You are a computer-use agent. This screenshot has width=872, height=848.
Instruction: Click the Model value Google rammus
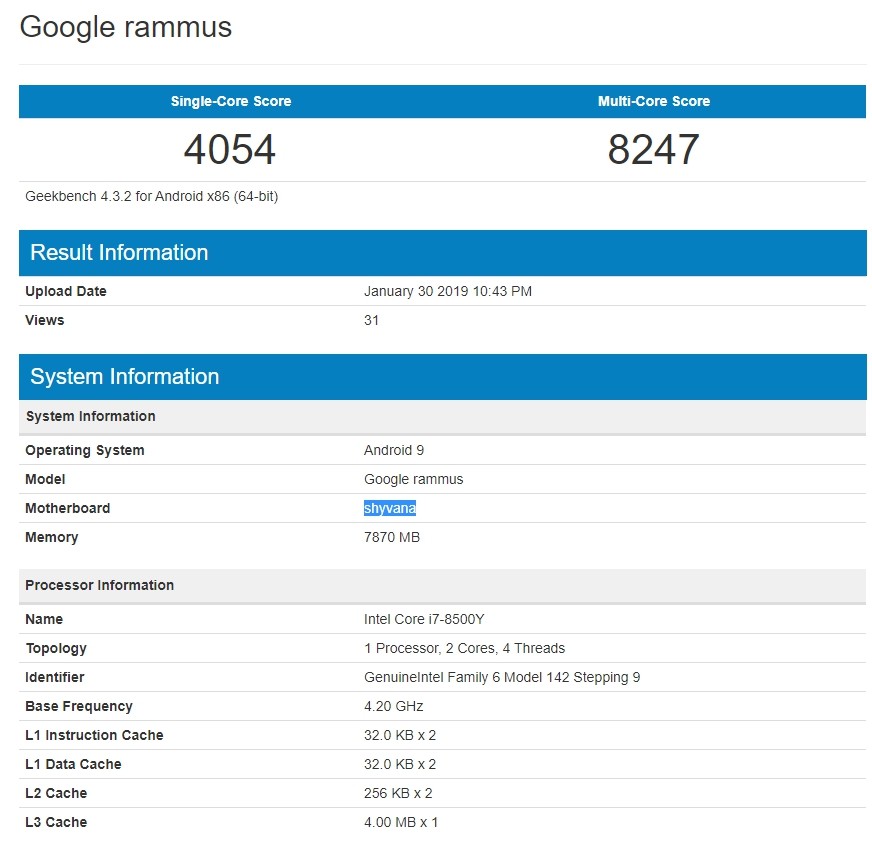click(413, 479)
